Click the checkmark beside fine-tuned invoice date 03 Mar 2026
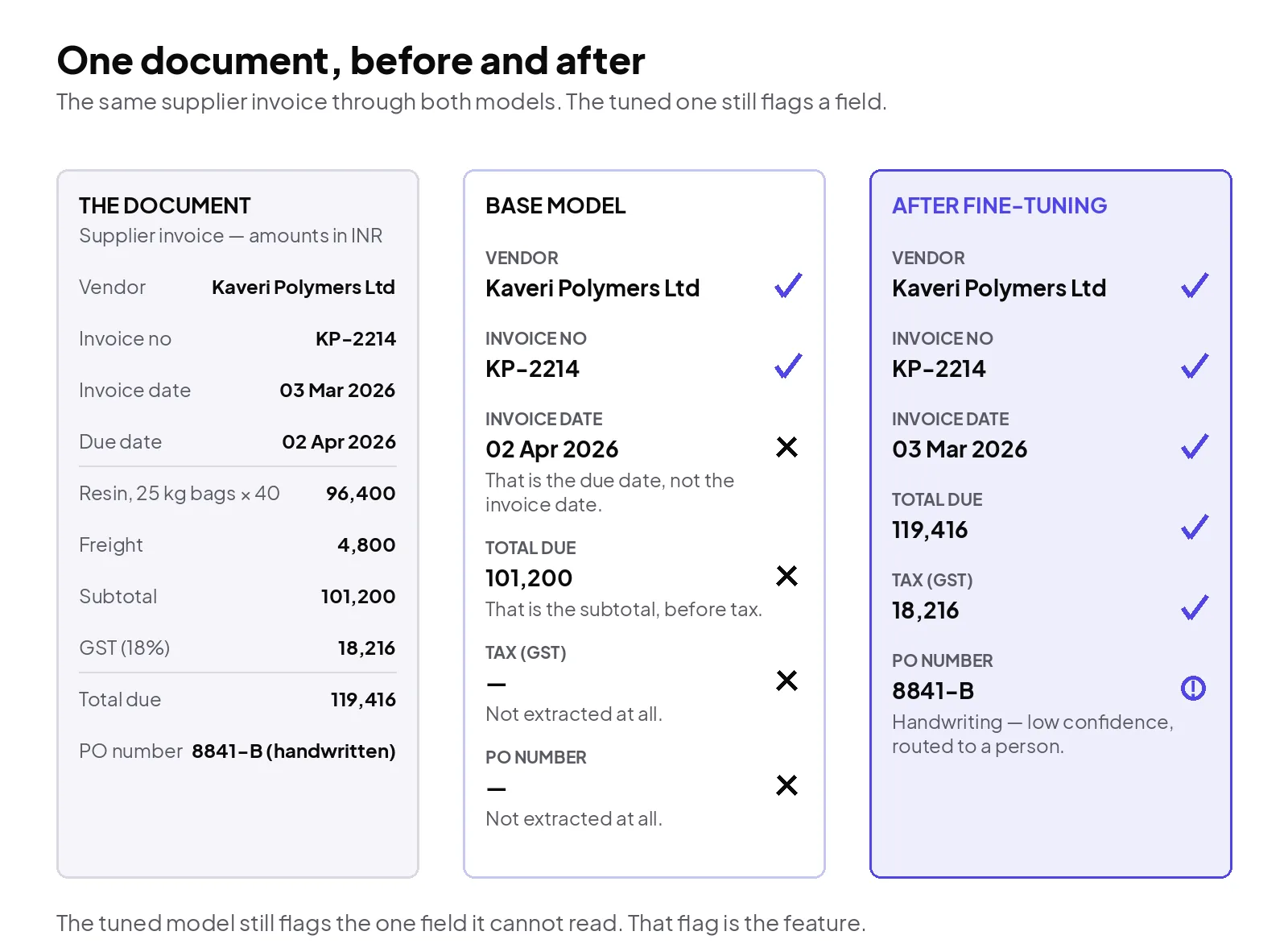The height and width of the screenshot is (952, 1288). [x=1195, y=446]
